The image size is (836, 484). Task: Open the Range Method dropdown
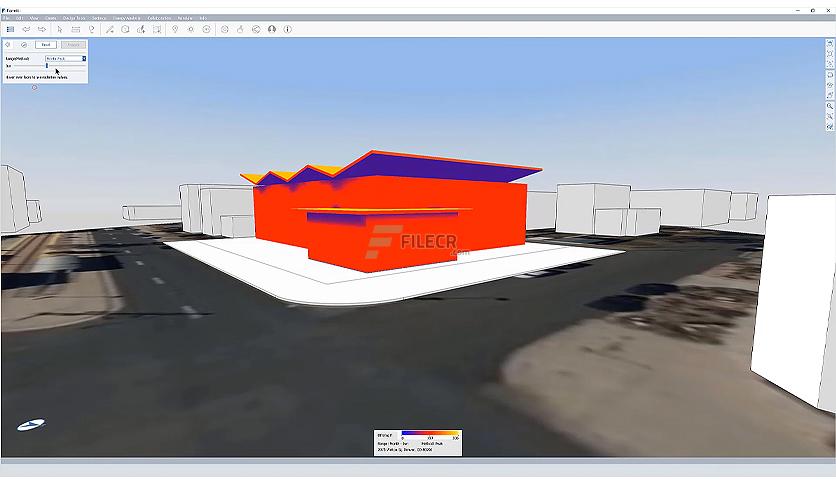(x=65, y=58)
